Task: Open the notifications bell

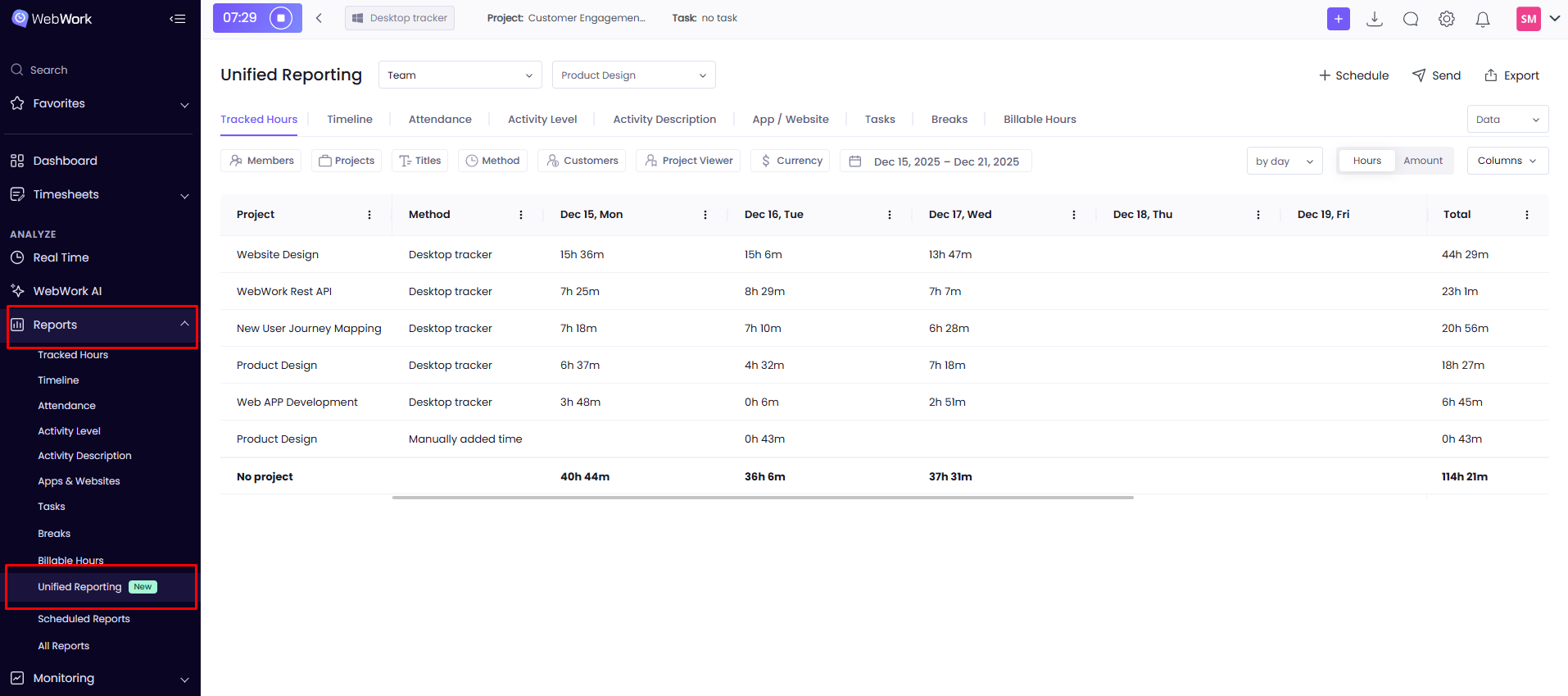Action: pos(1483,19)
